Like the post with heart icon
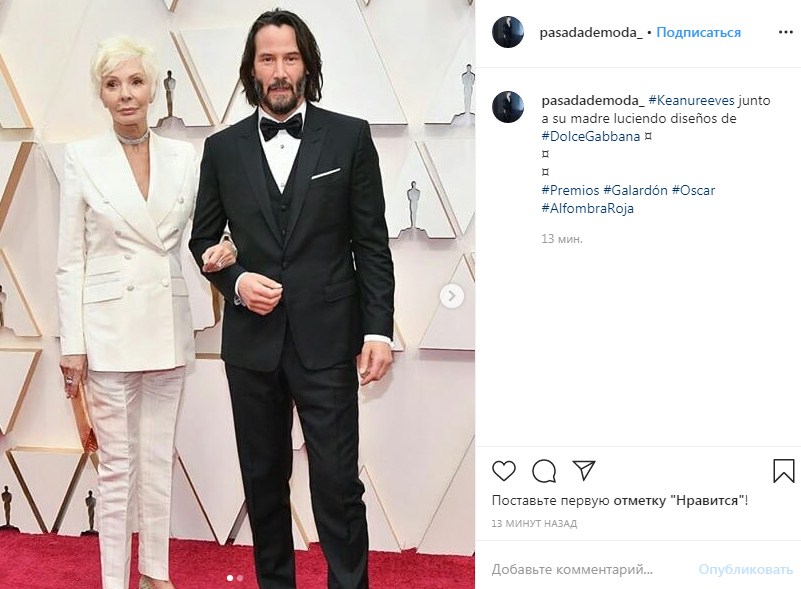 tap(504, 470)
